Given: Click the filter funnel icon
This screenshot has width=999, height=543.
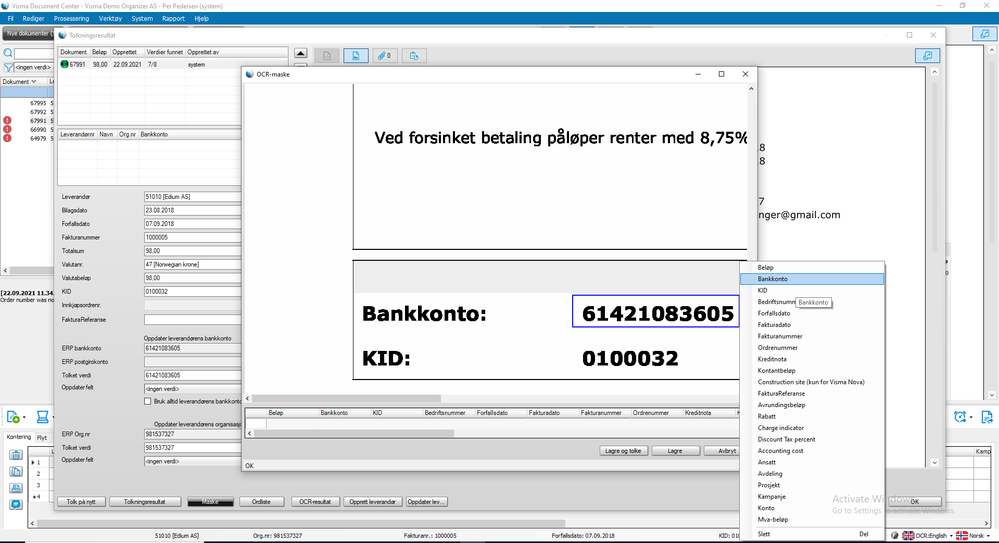Looking at the screenshot, I should 8,67.
